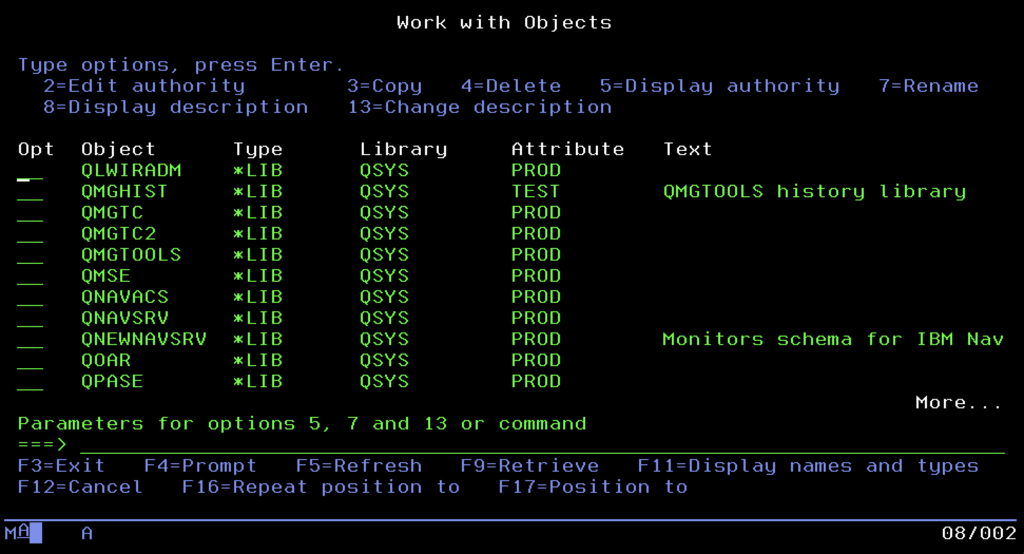Click the QNAVSRV library entry
Viewport: 1024px width, 554px height.
click(x=384, y=318)
